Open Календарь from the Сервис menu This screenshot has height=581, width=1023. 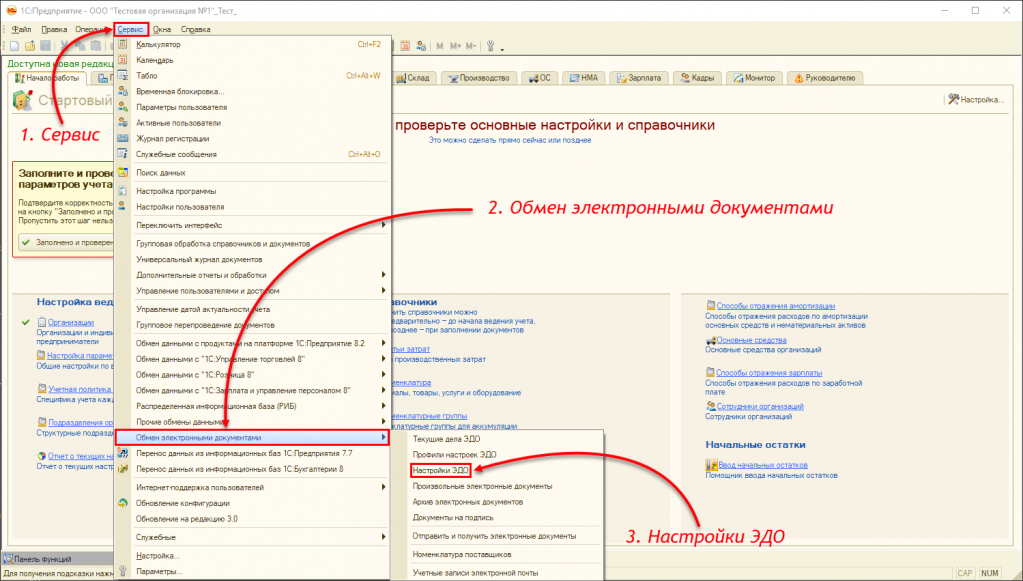pyautogui.click(x=253, y=60)
